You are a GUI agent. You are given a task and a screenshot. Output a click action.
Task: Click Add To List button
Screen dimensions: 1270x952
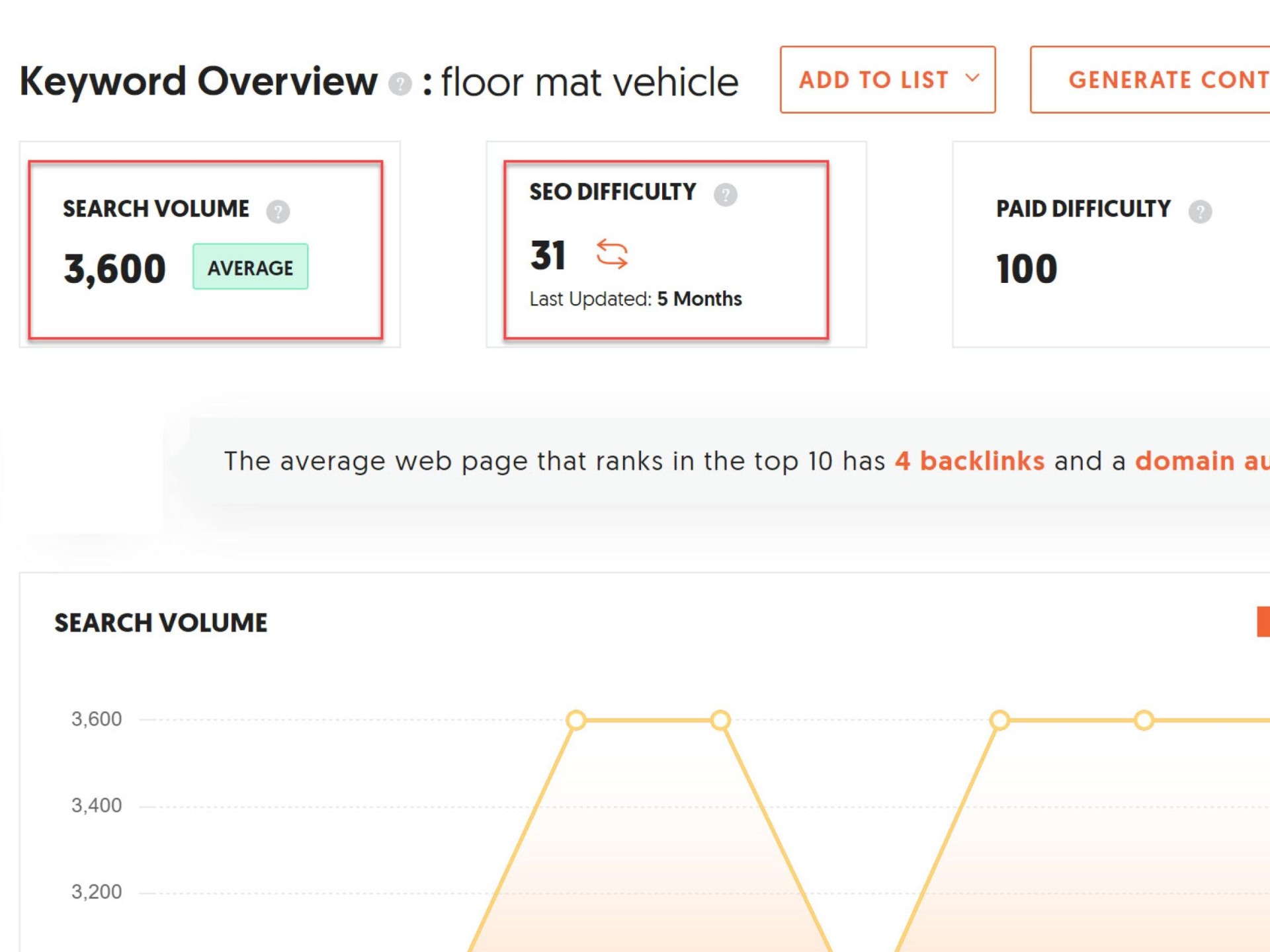(873, 80)
